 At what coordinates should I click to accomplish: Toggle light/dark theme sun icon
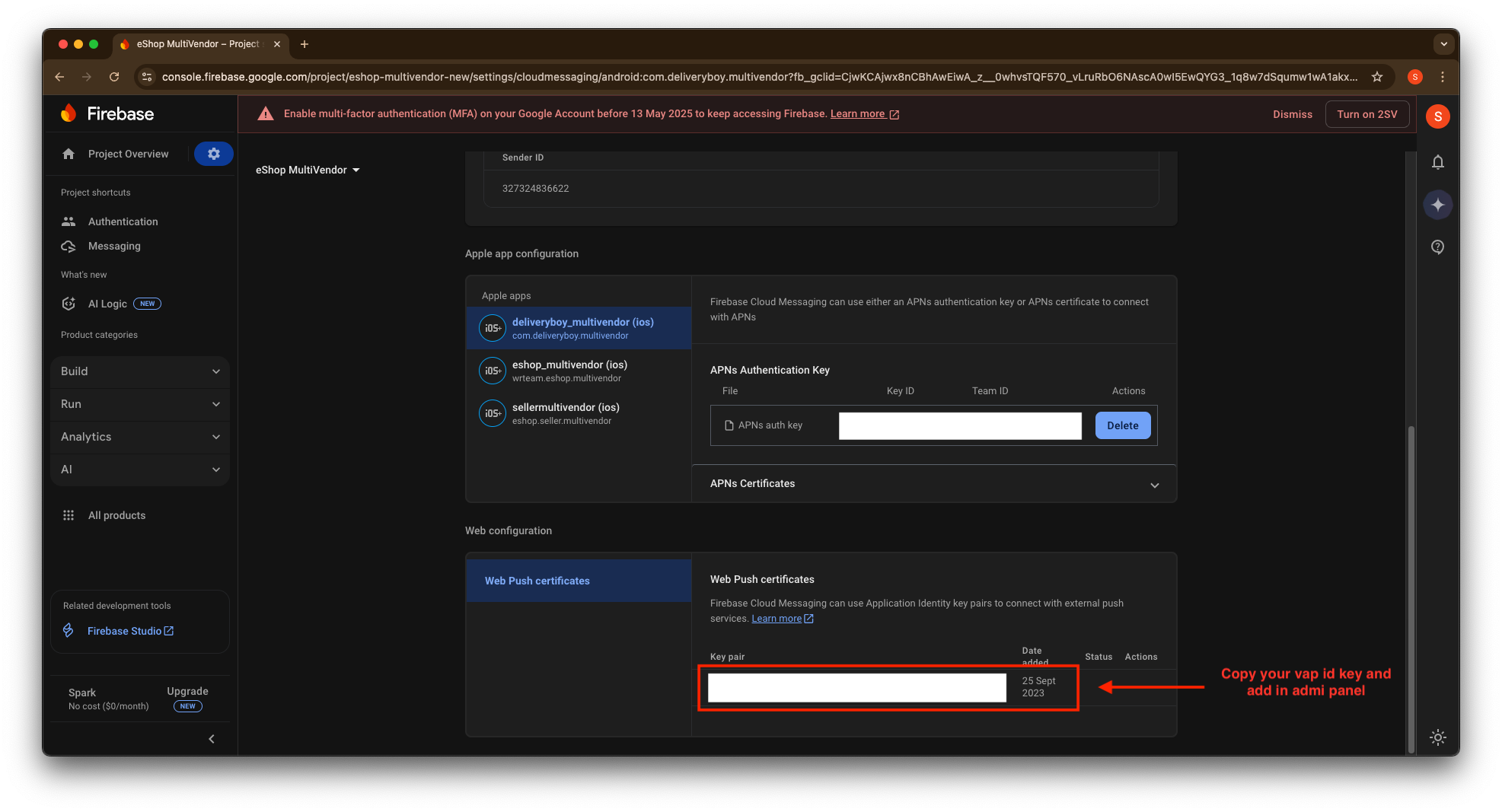(1437, 737)
